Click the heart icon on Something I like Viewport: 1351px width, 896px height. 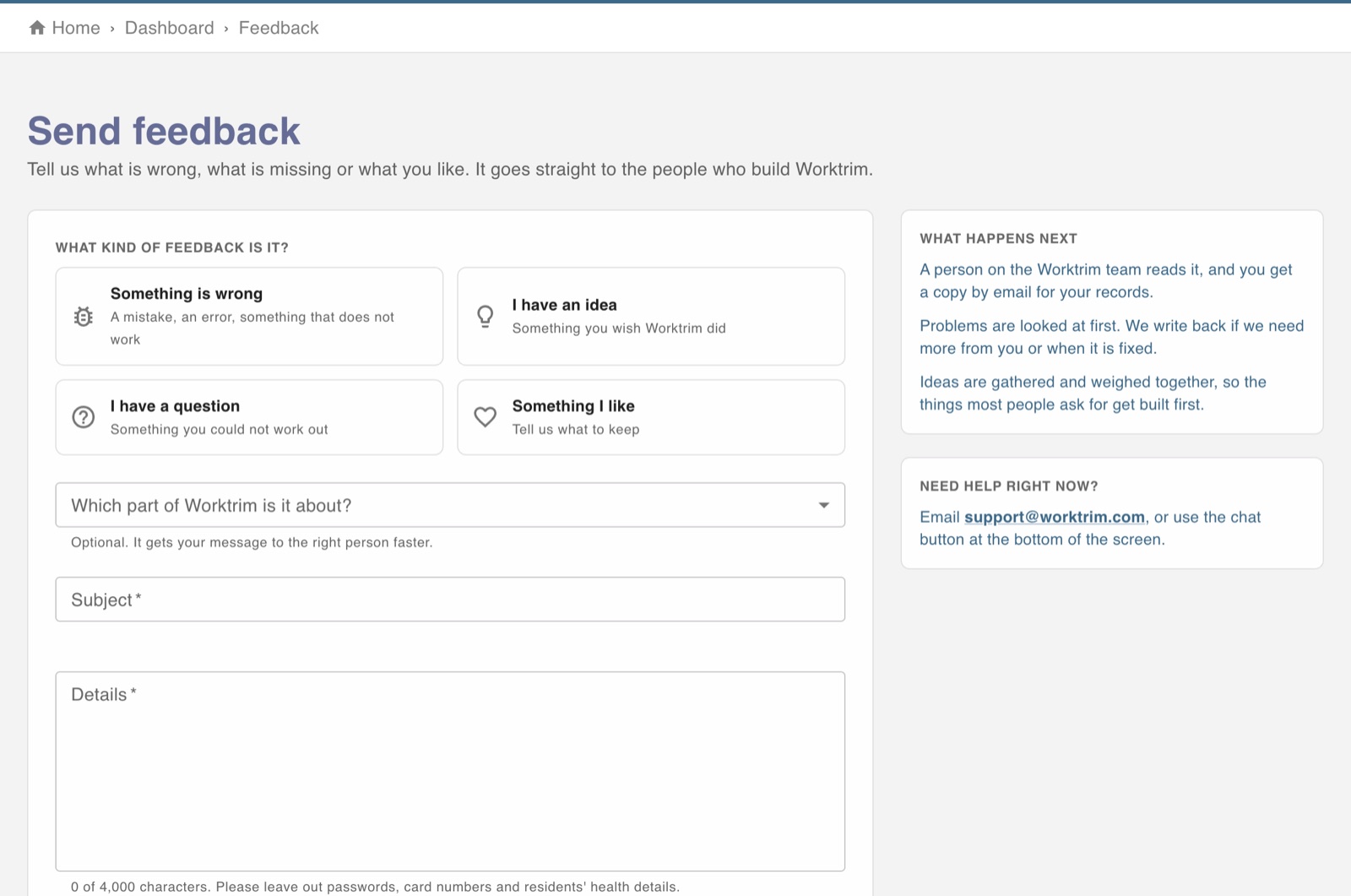(485, 417)
